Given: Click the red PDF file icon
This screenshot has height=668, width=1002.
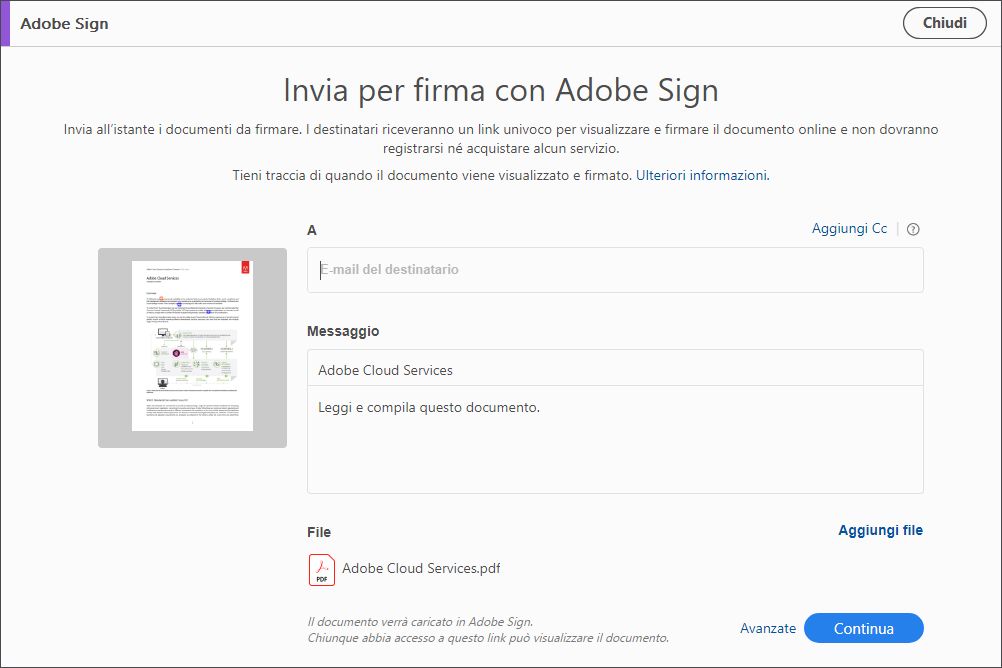Looking at the screenshot, I should tap(322, 569).
